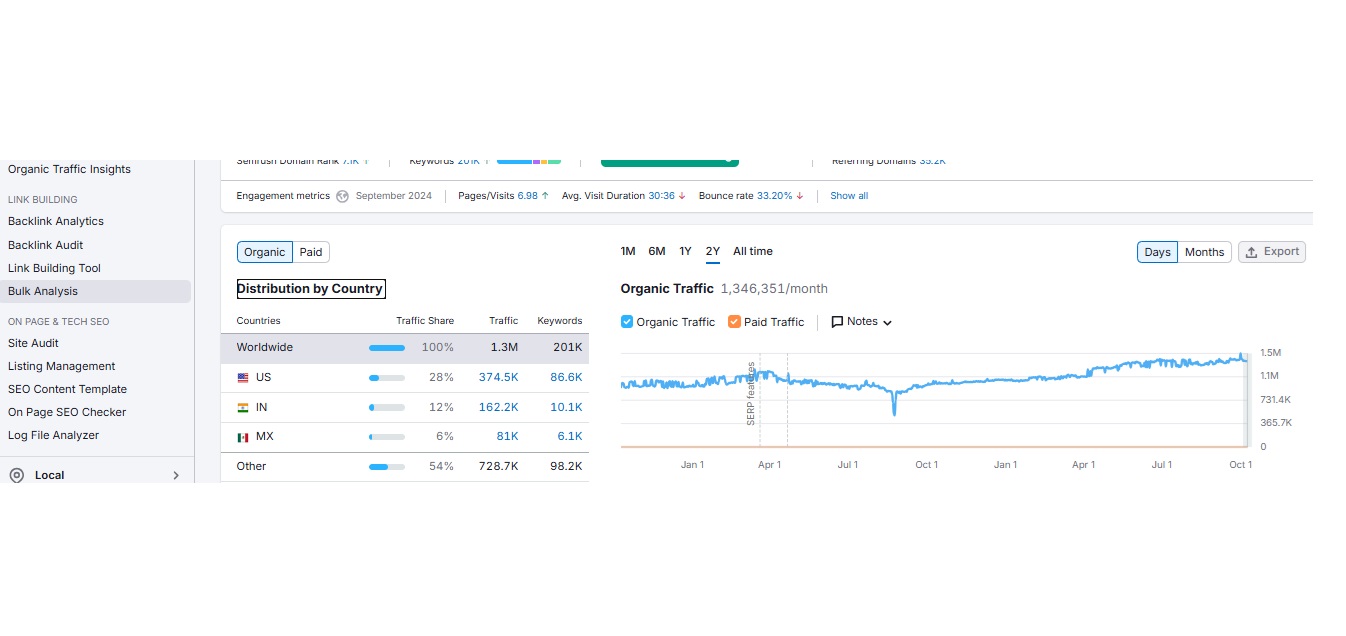Viewport: 1346px width, 636px height.
Task: Switch chart granularity to Months
Action: [x=1204, y=252]
